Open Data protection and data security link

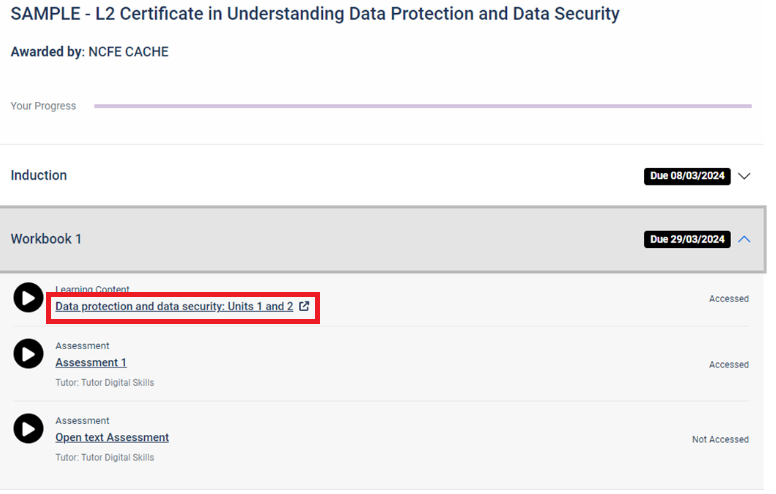point(174,306)
